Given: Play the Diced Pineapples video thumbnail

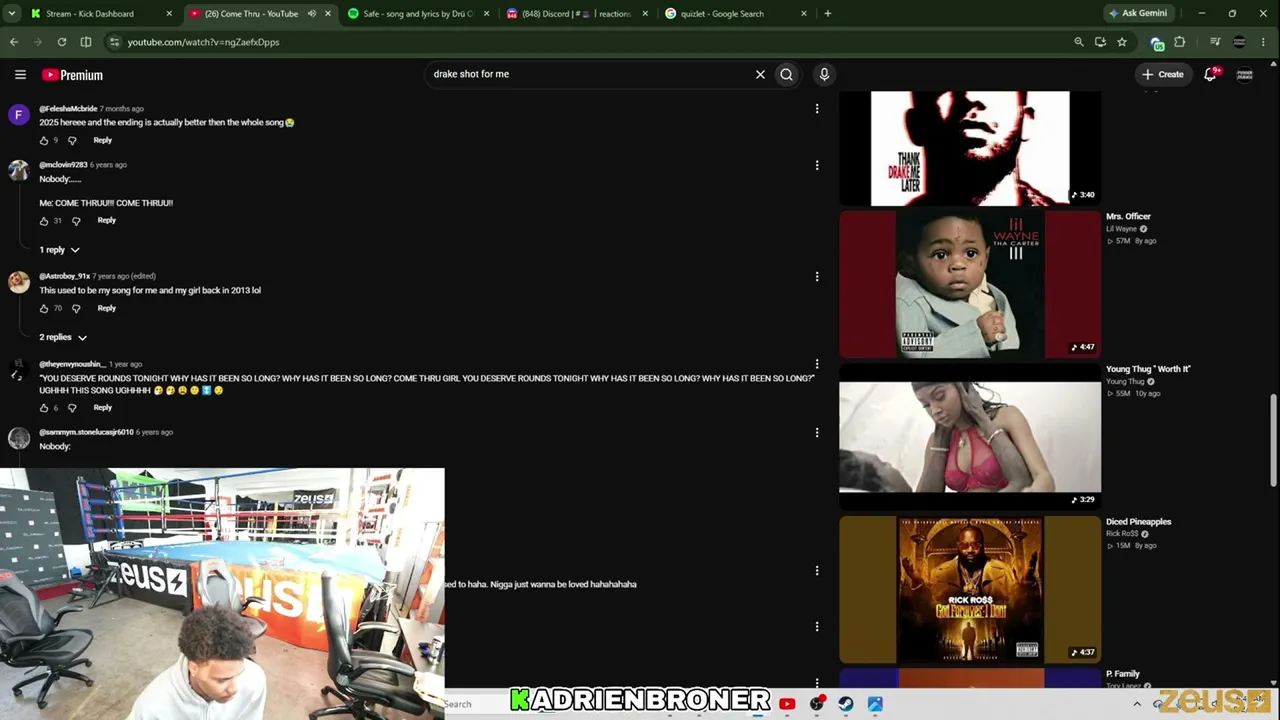Looking at the screenshot, I should 970,590.
